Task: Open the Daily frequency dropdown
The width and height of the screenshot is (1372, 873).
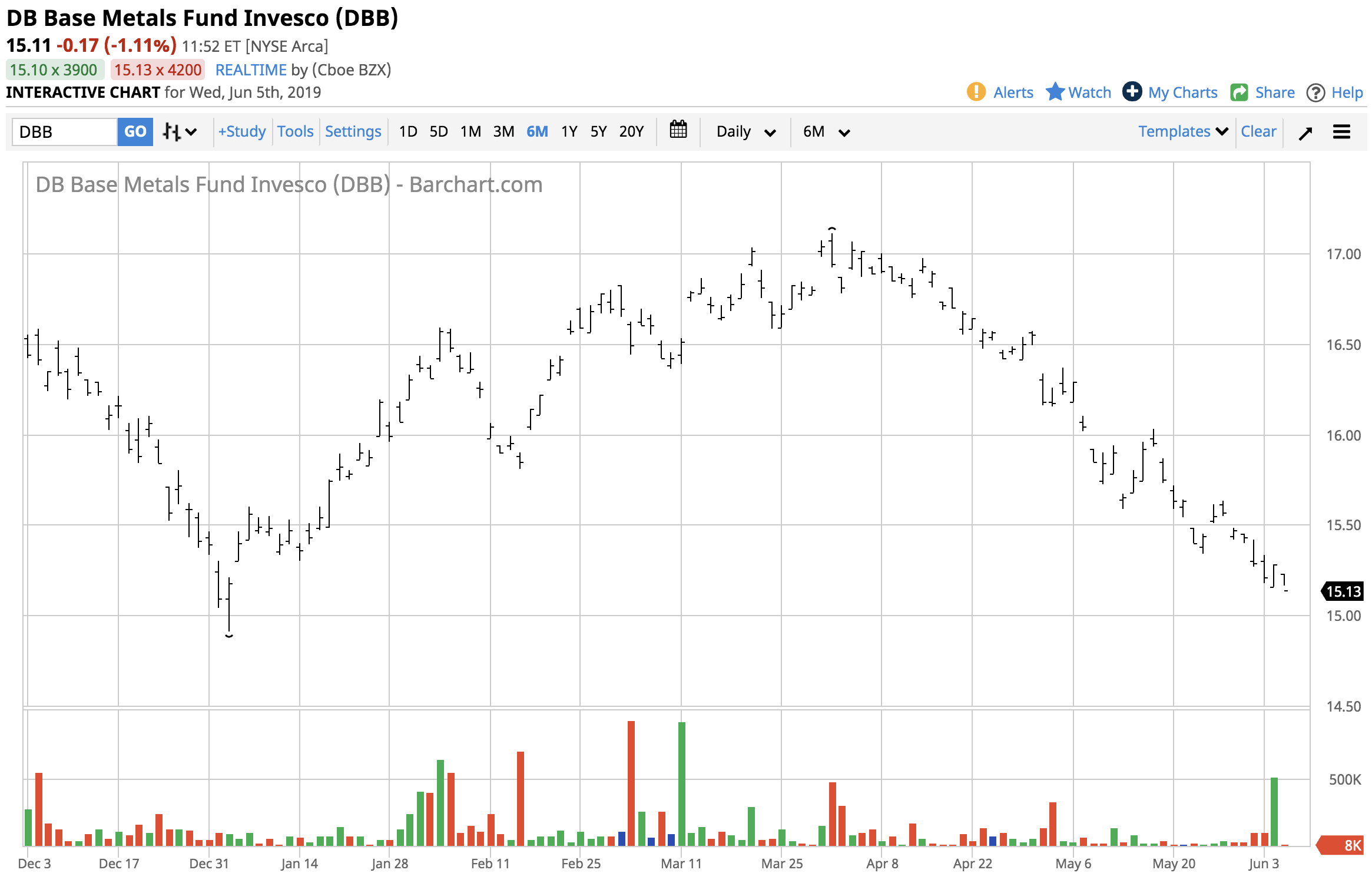Action: (745, 132)
